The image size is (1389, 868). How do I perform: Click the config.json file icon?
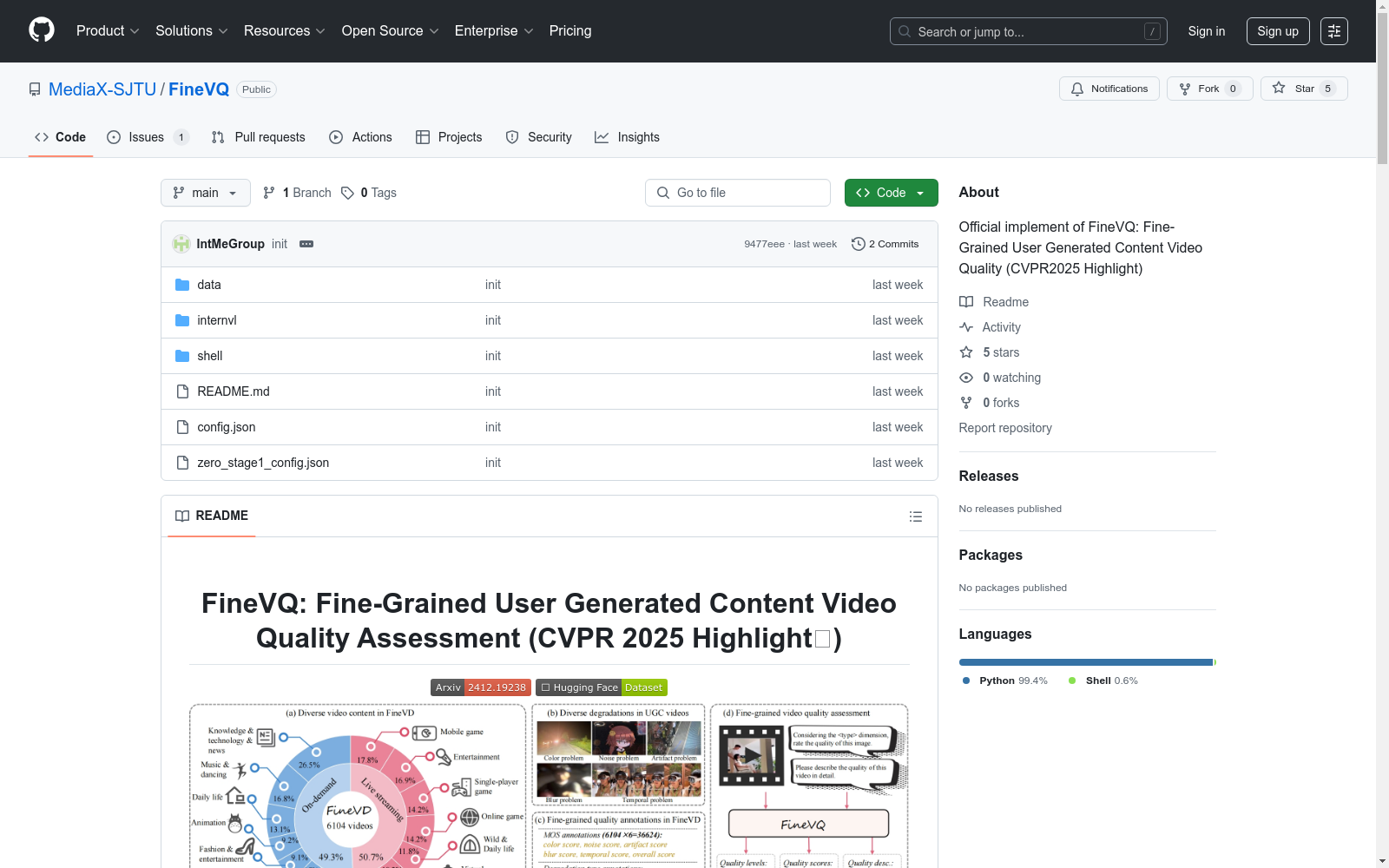(x=182, y=427)
